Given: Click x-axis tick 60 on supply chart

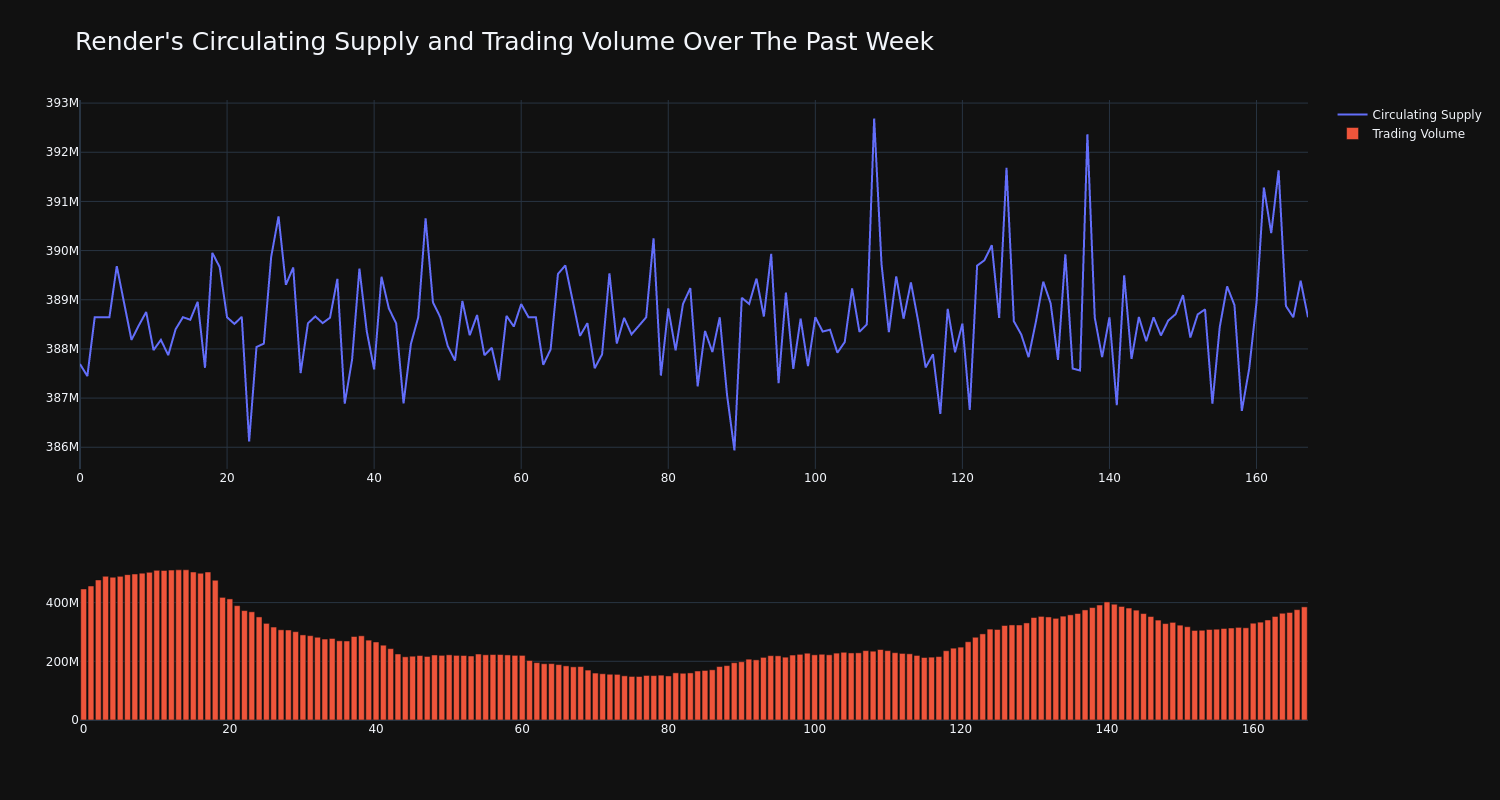Looking at the screenshot, I should tap(521, 478).
